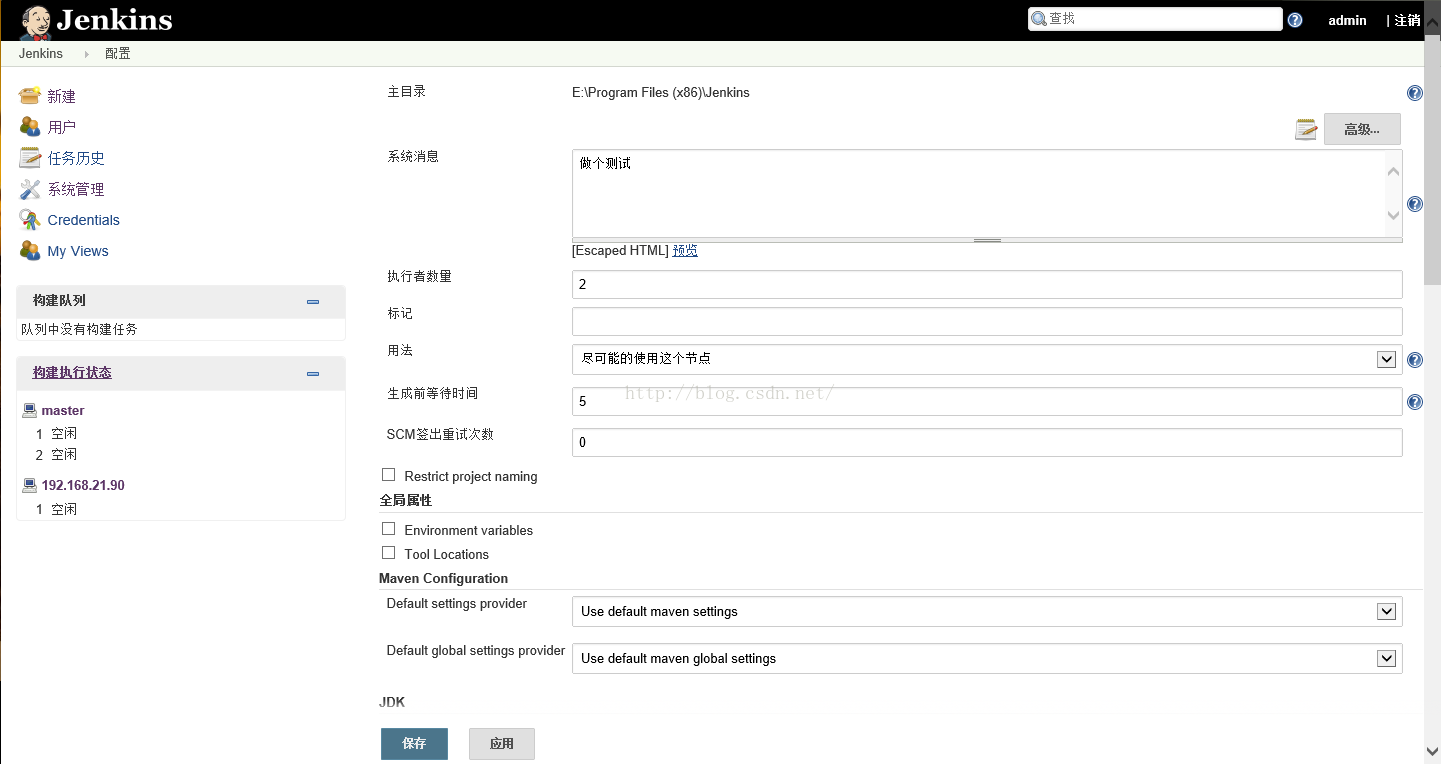Click the quiet period field showing 5

pyautogui.click(x=987, y=401)
